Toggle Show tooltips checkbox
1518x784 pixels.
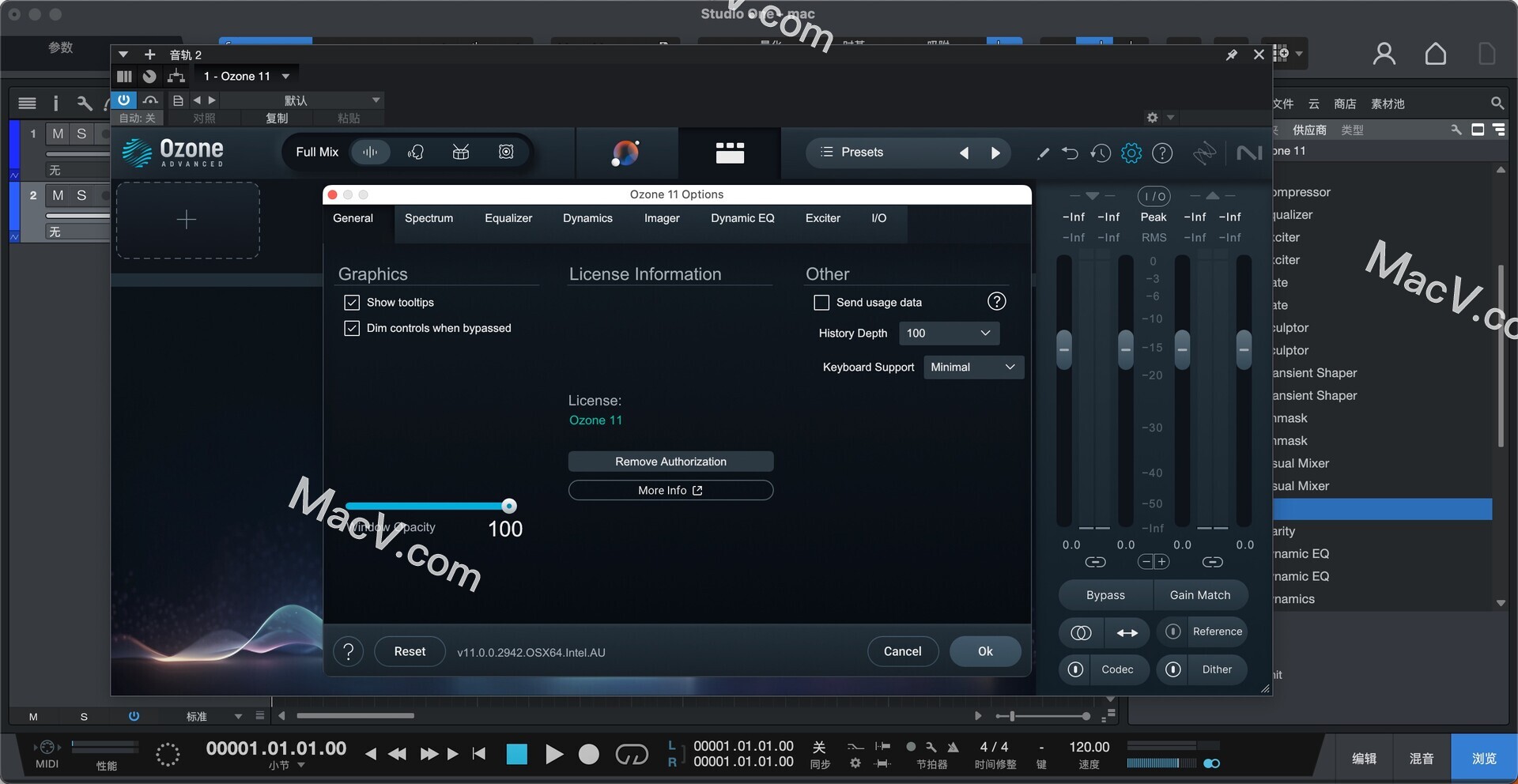click(x=352, y=303)
